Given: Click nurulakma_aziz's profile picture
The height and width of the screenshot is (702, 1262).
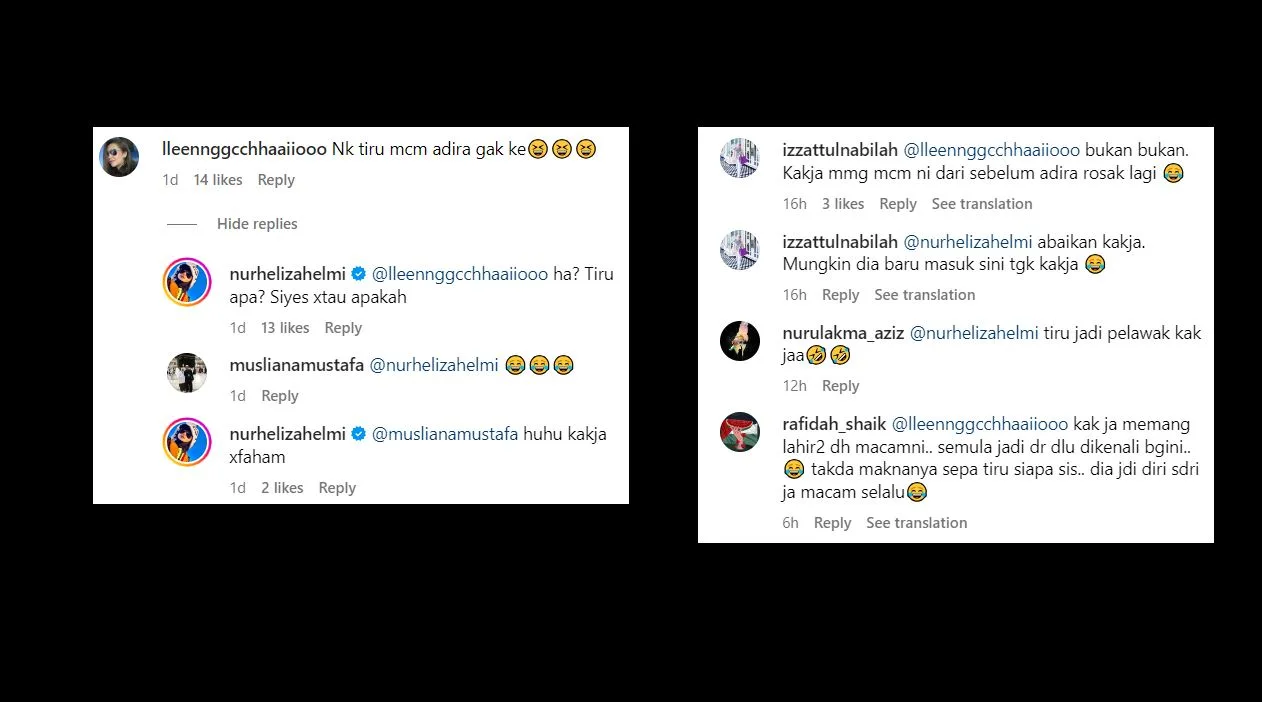Looking at the screenshot, I should click(740, 341).
